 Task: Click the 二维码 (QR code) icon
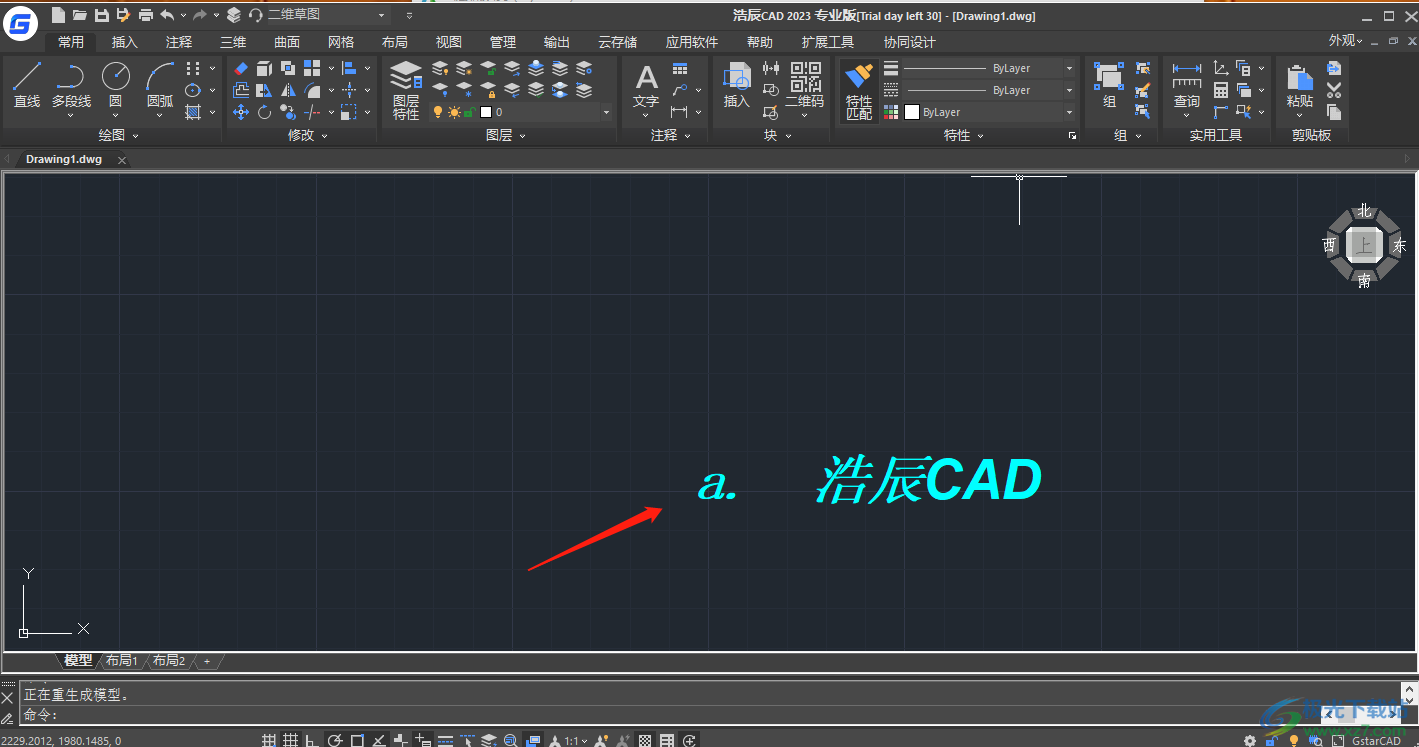[x=805, y=85]
